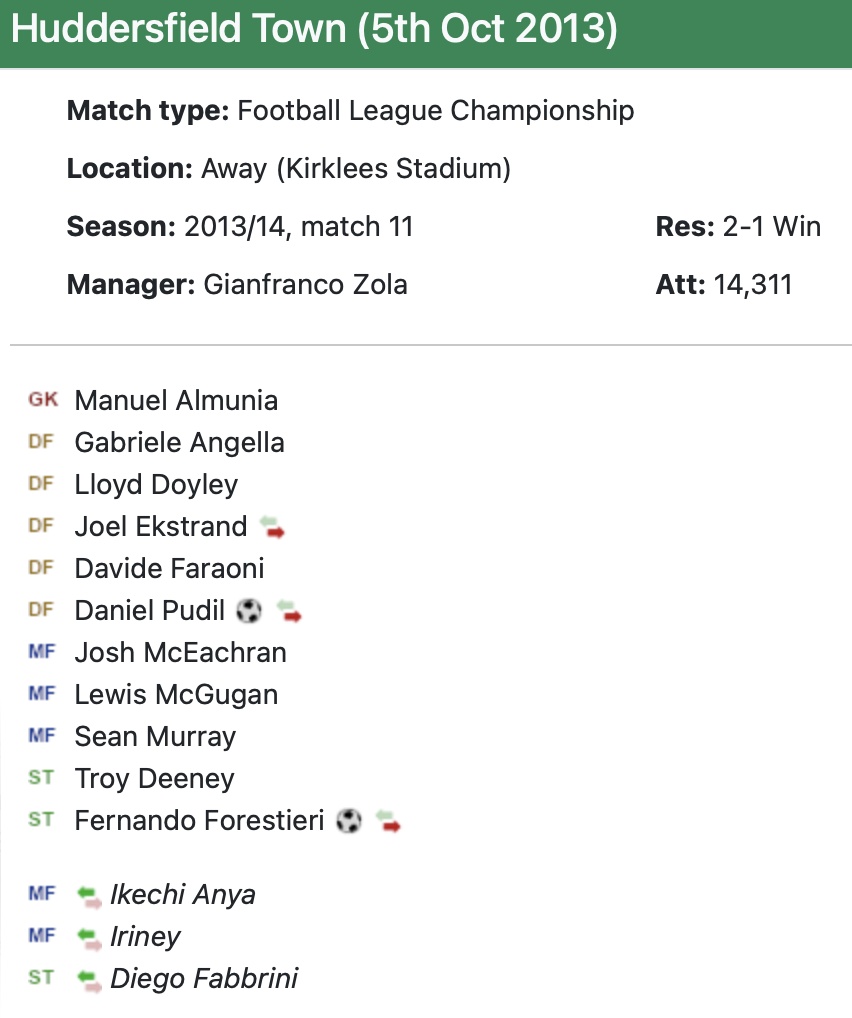Viewport: 852px width, 1018px height.
Task: Click the substituted-on arrow before Ikechi Anya
Action: coord(90,895)
